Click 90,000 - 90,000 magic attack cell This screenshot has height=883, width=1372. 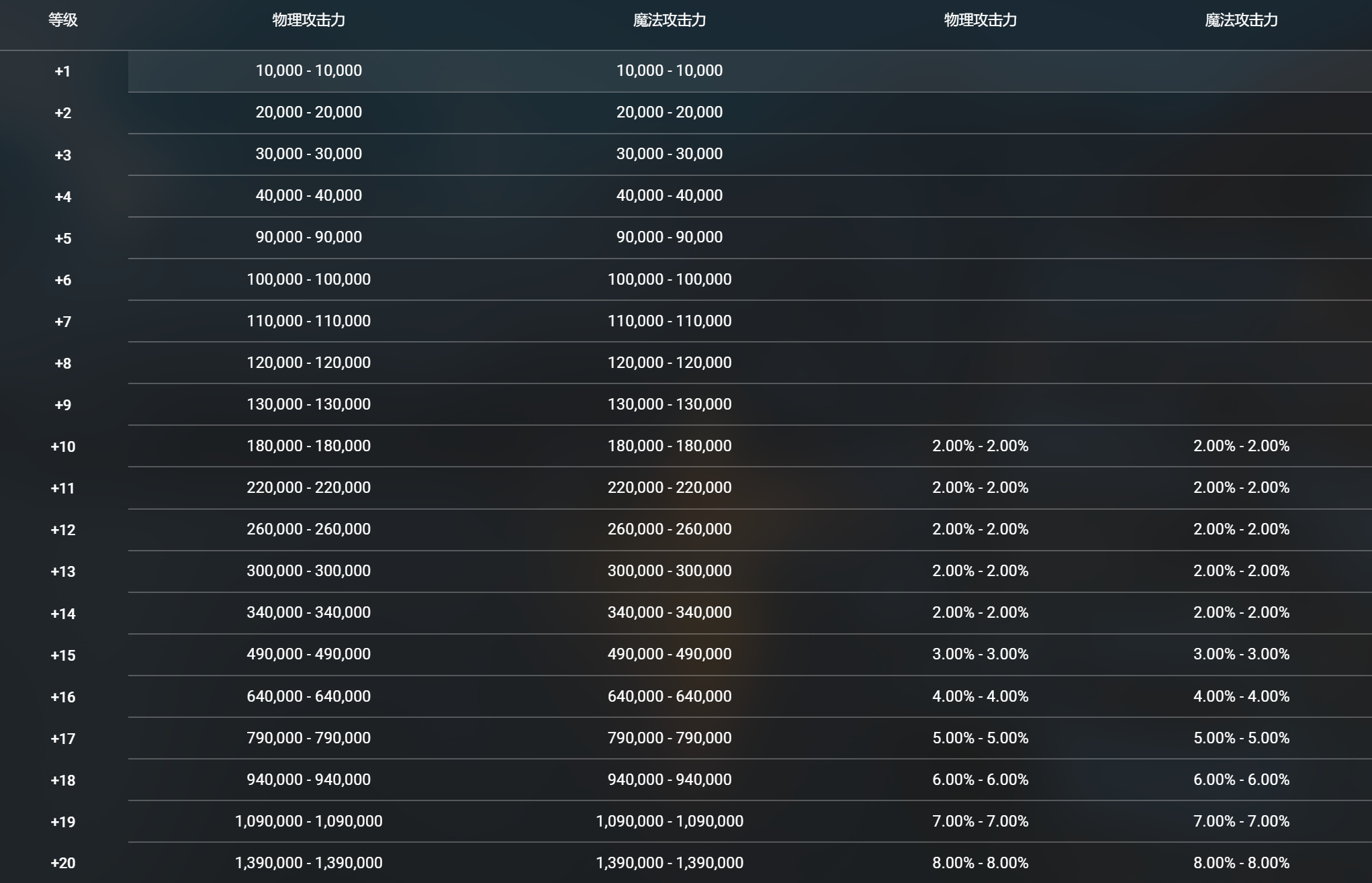click(669, 237)
